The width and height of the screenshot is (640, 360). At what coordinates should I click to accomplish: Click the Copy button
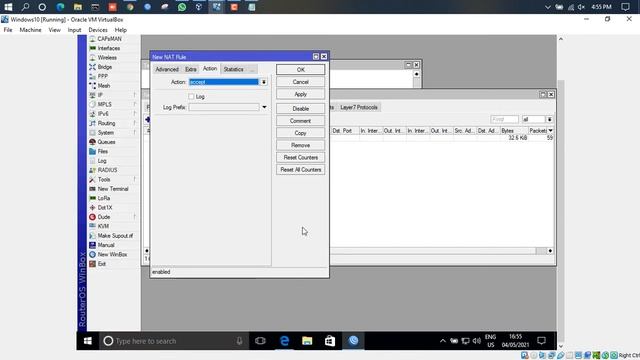pos(300,133)
